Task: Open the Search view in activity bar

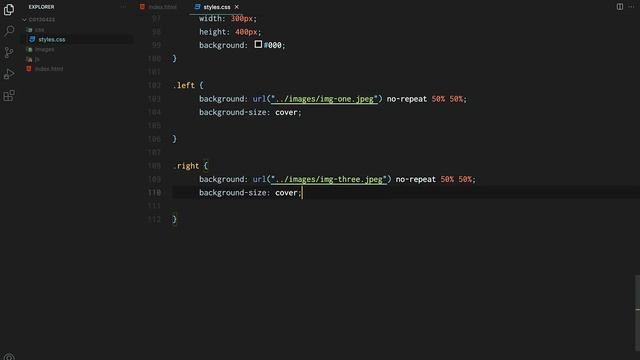Action: point(9,31)
